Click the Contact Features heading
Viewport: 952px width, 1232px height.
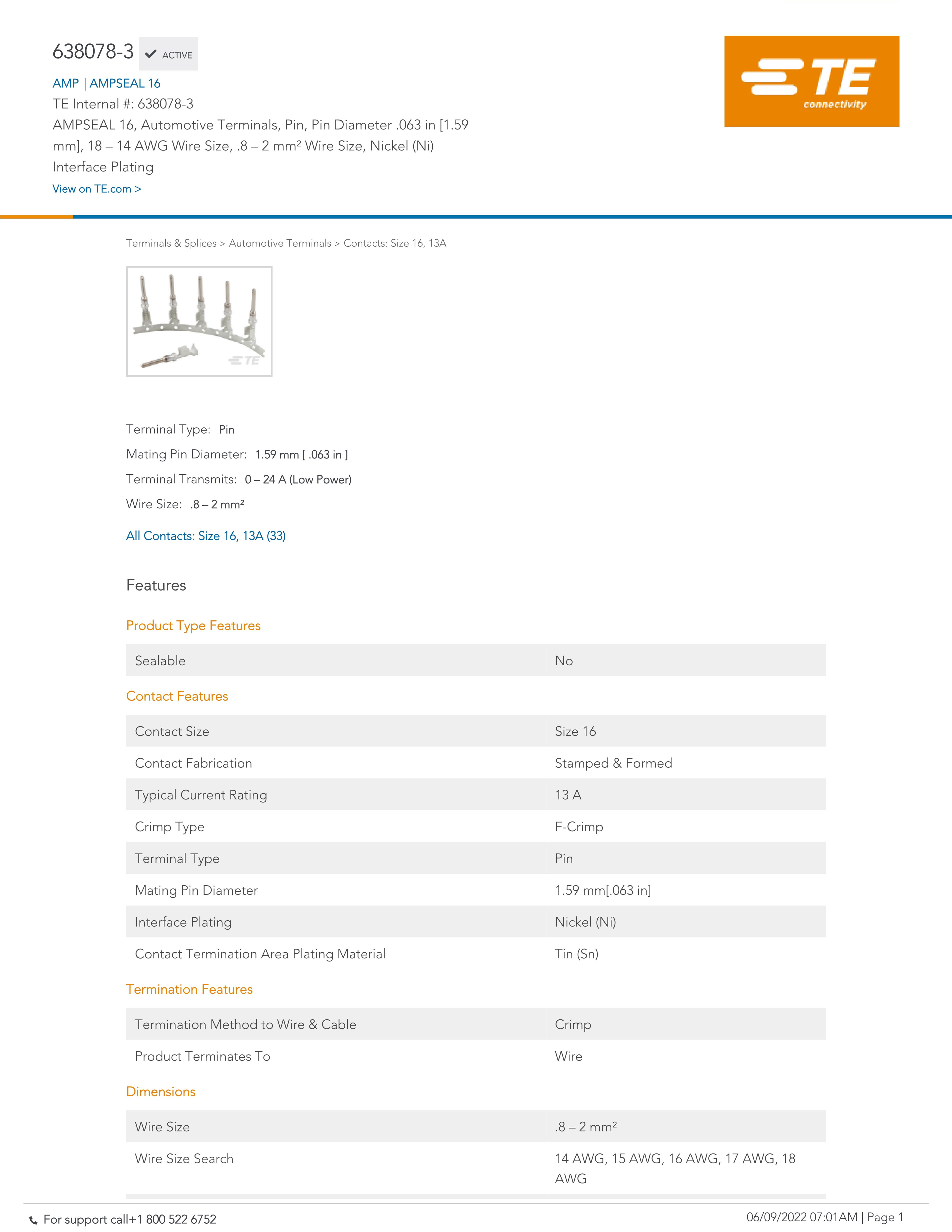click(x=176, y=696)
